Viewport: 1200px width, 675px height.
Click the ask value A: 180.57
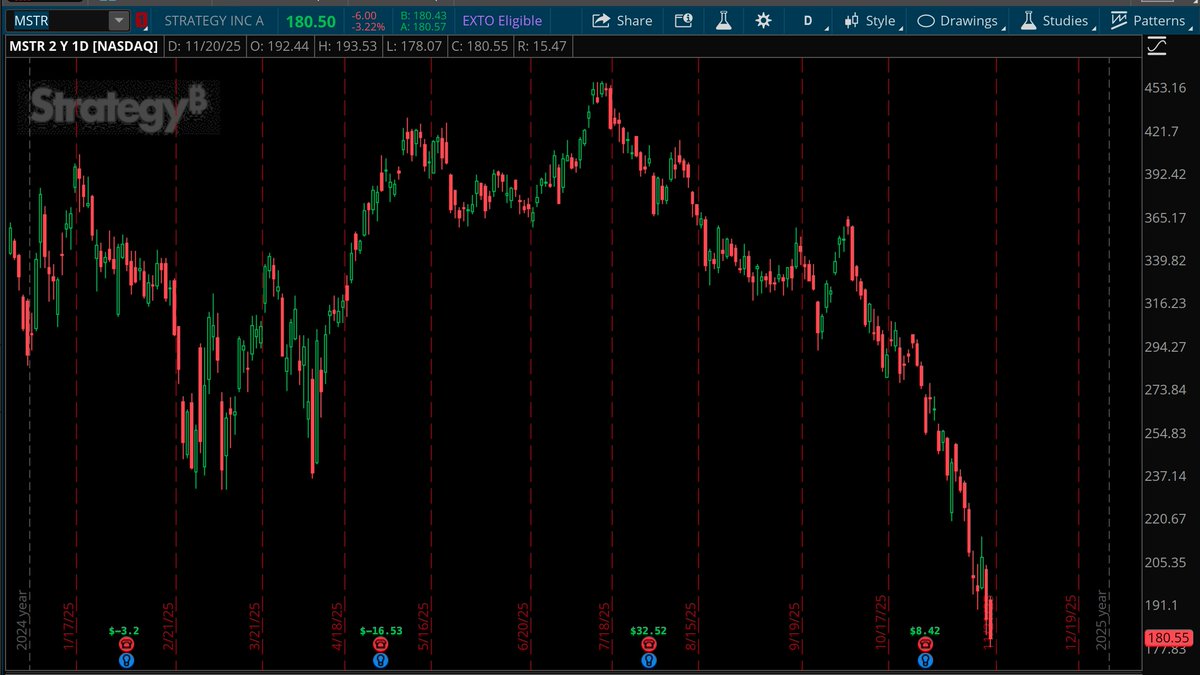coord(421,27)
